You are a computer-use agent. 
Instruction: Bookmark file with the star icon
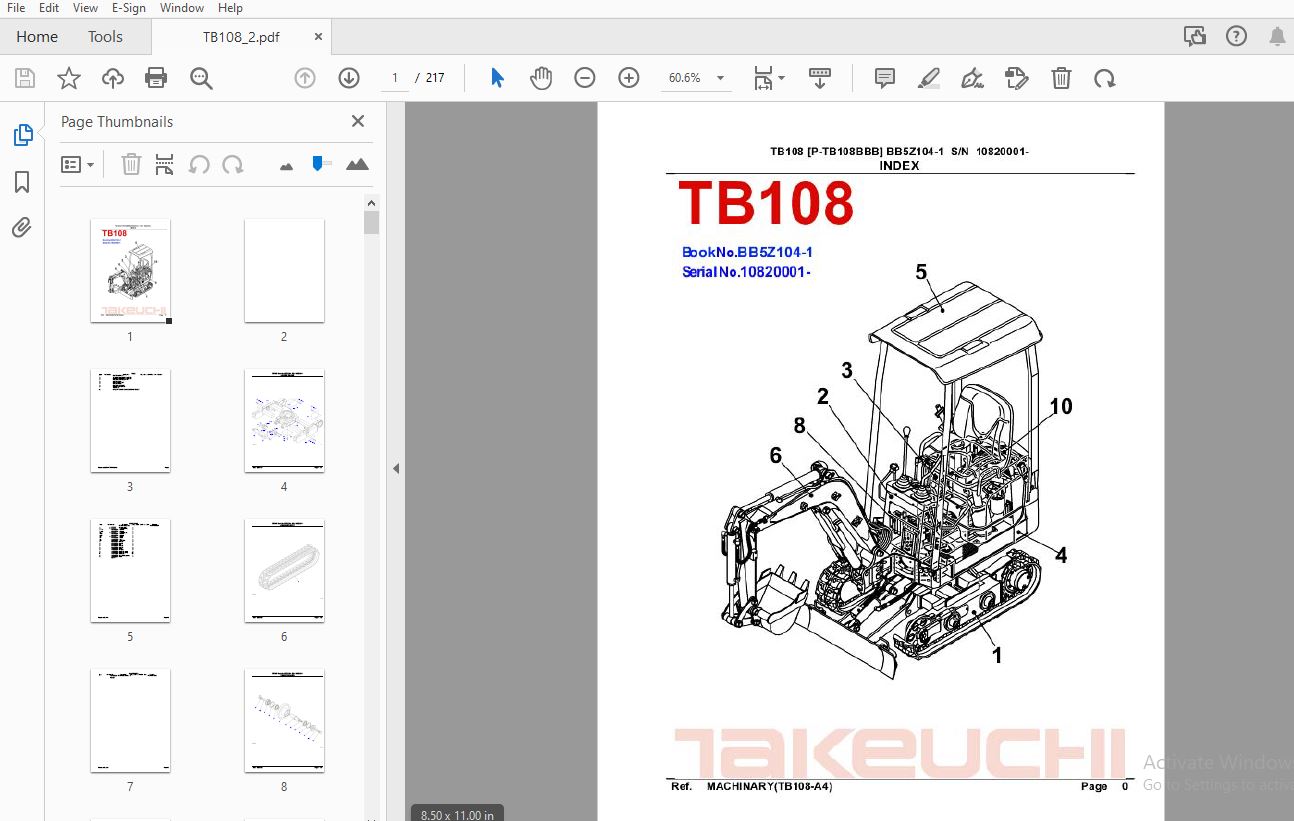click(69, 78)
